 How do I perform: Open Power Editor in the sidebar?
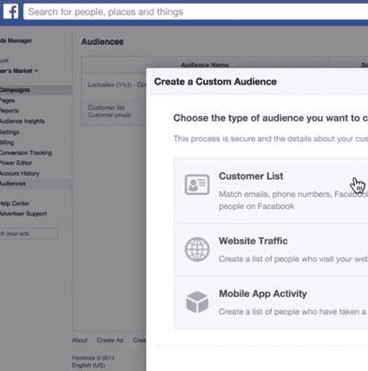16,163
